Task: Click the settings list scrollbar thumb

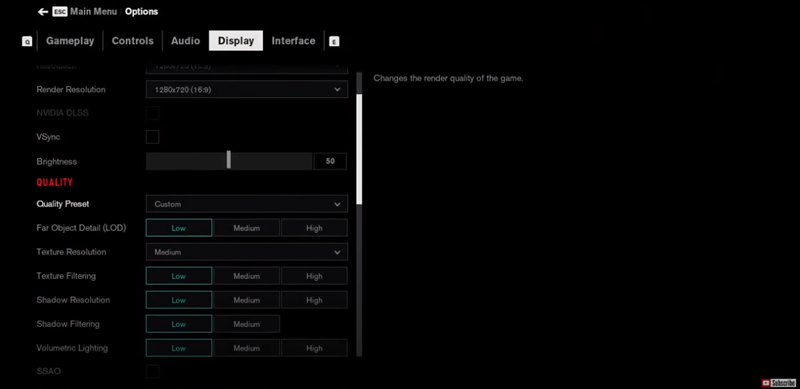Action: [x=359, y=149]
